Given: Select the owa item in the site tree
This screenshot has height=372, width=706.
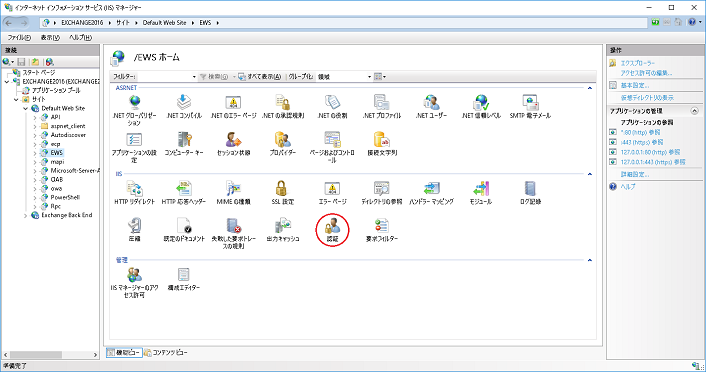Looking at the screenshot, I should point(56,189).
